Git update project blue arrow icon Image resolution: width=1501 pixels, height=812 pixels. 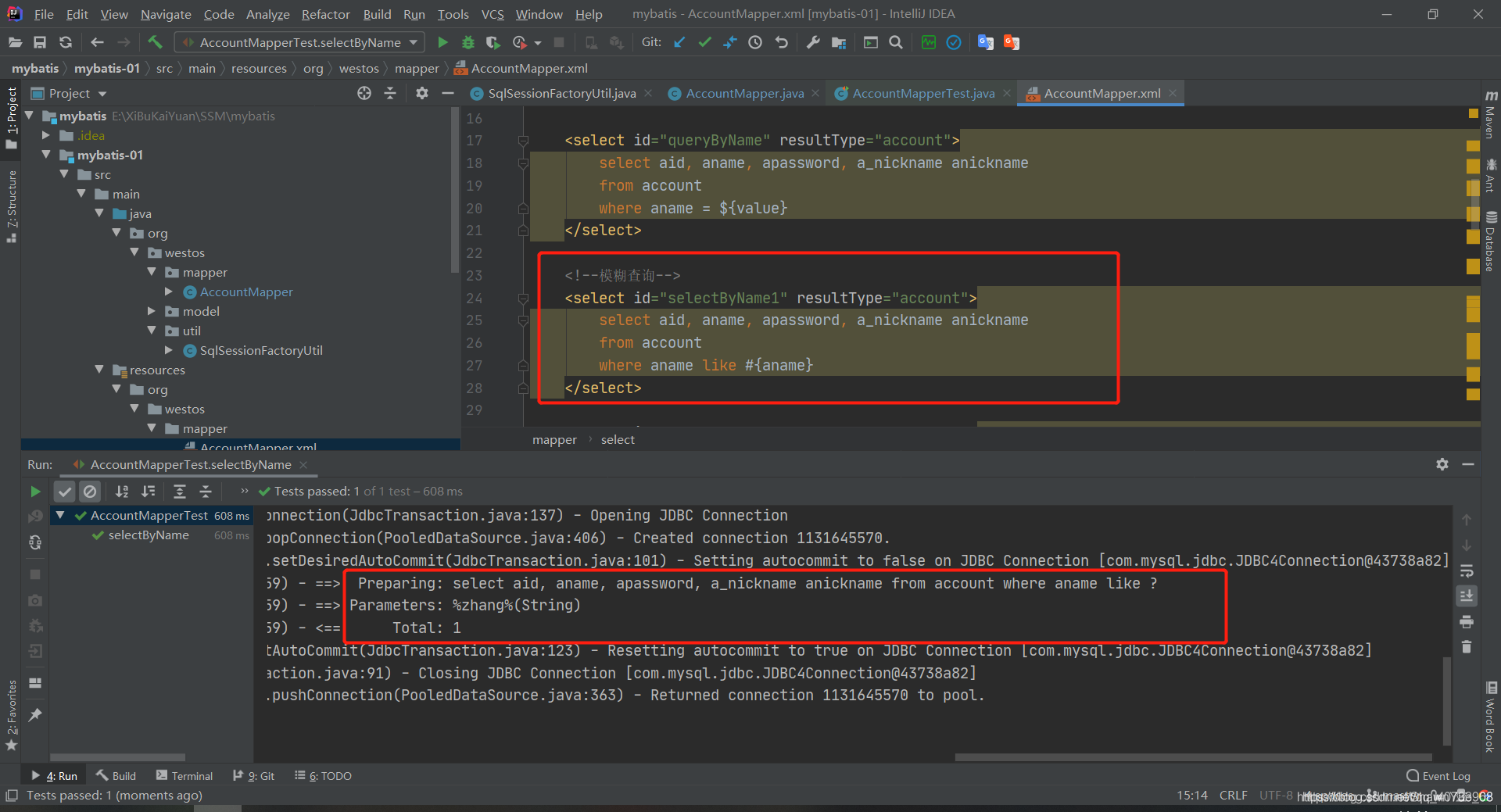pyautogui.click(x=679, y=42)
